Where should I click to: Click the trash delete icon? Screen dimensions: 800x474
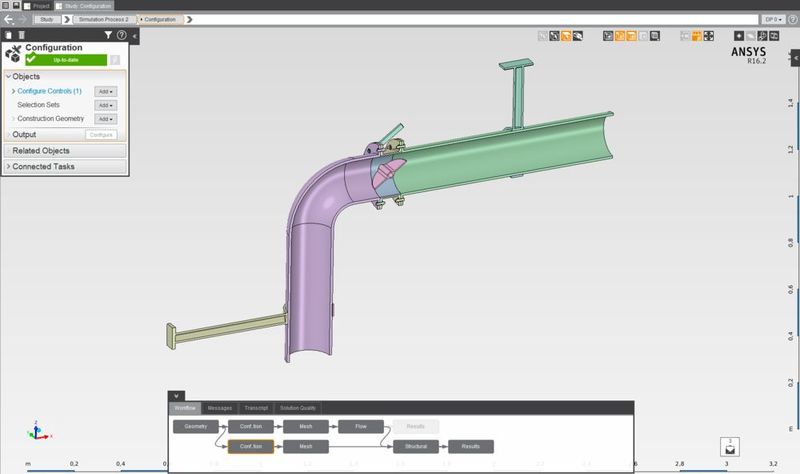(22, 35)
